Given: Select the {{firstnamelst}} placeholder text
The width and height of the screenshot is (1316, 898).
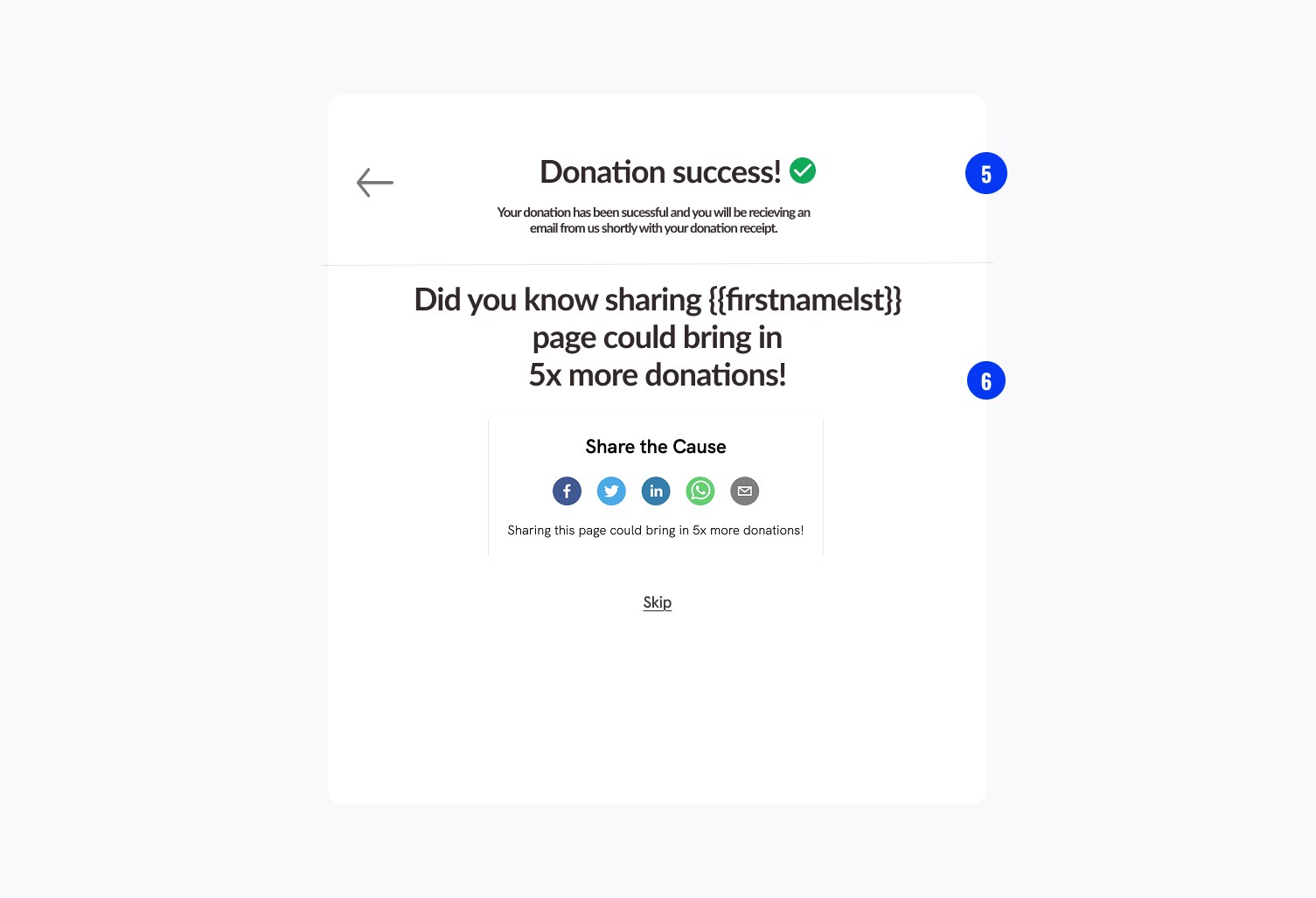Looking at the screenshot, I should coord(805,300).
